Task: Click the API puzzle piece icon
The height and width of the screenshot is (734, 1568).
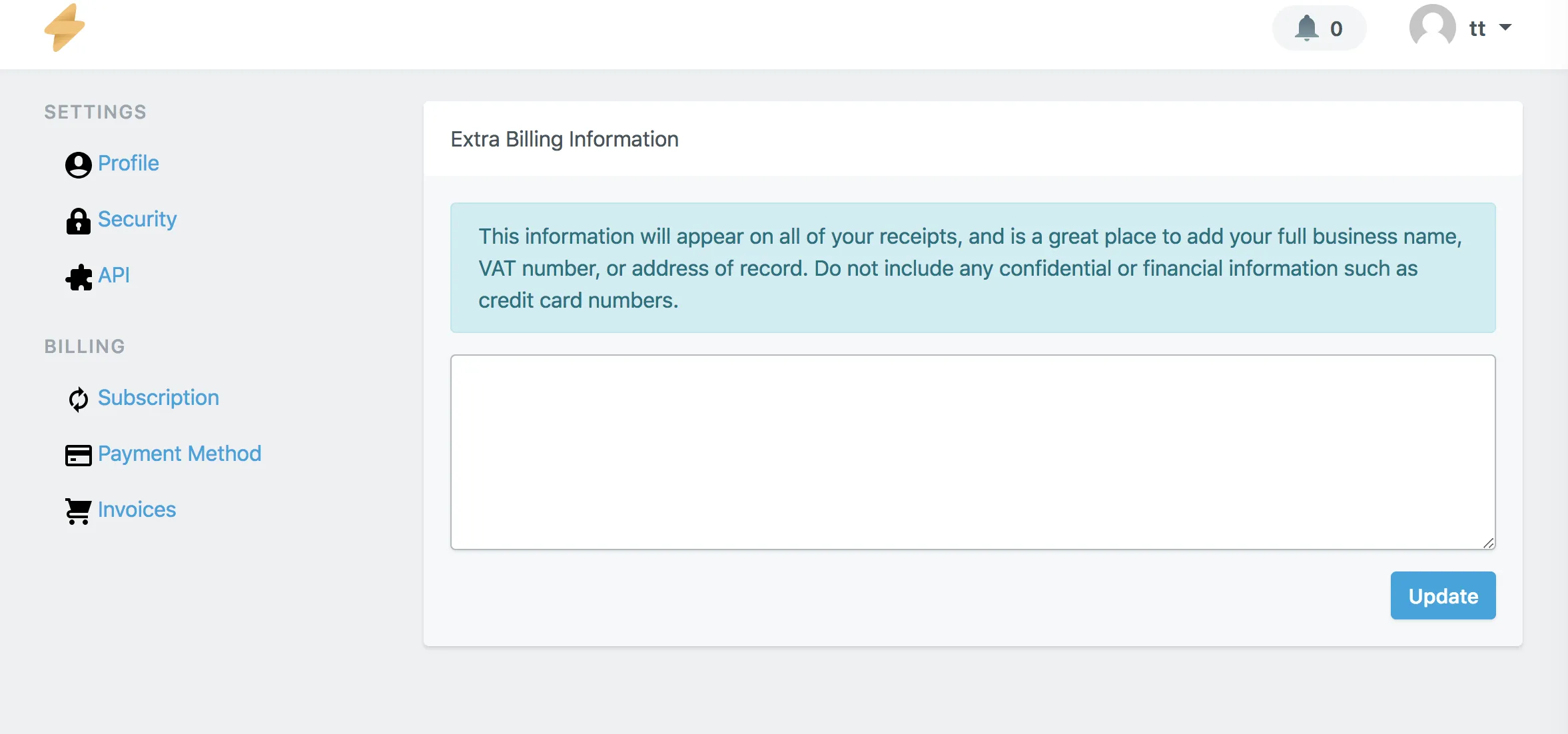Action: [x=79, y=277]
